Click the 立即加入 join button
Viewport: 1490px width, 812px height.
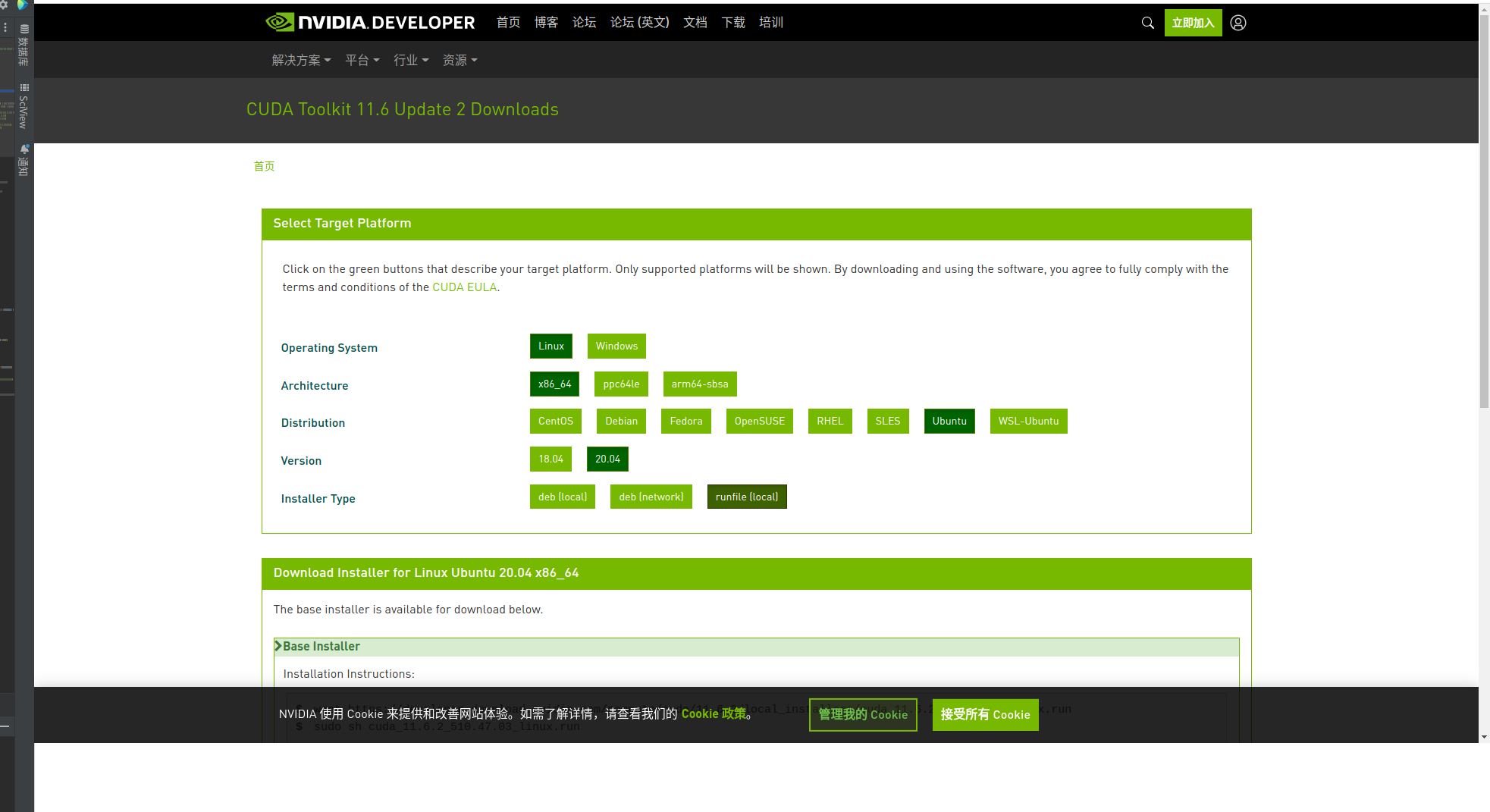pyautogui.click(x=1193, y=23)
